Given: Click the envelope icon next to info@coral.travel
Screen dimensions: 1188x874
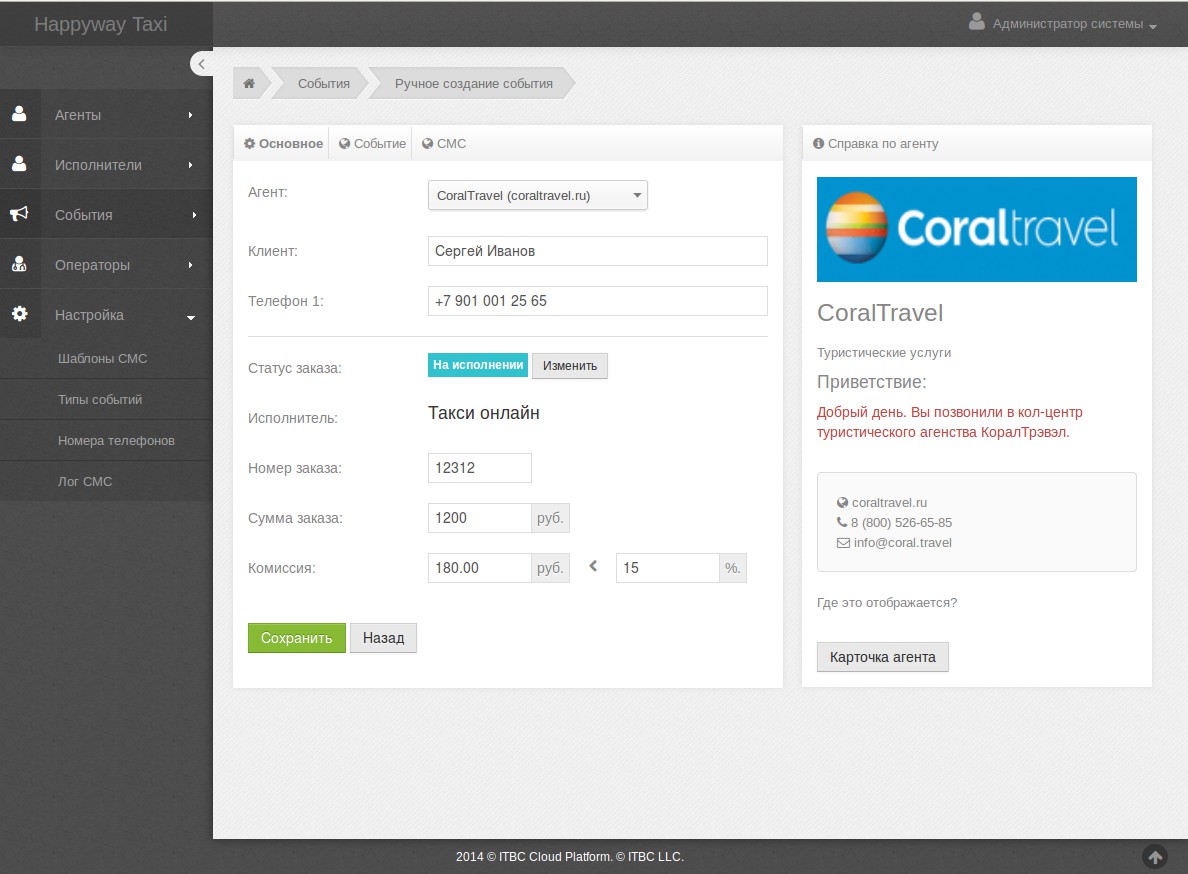Looking at the screenshot, I should tap(843, 542).
